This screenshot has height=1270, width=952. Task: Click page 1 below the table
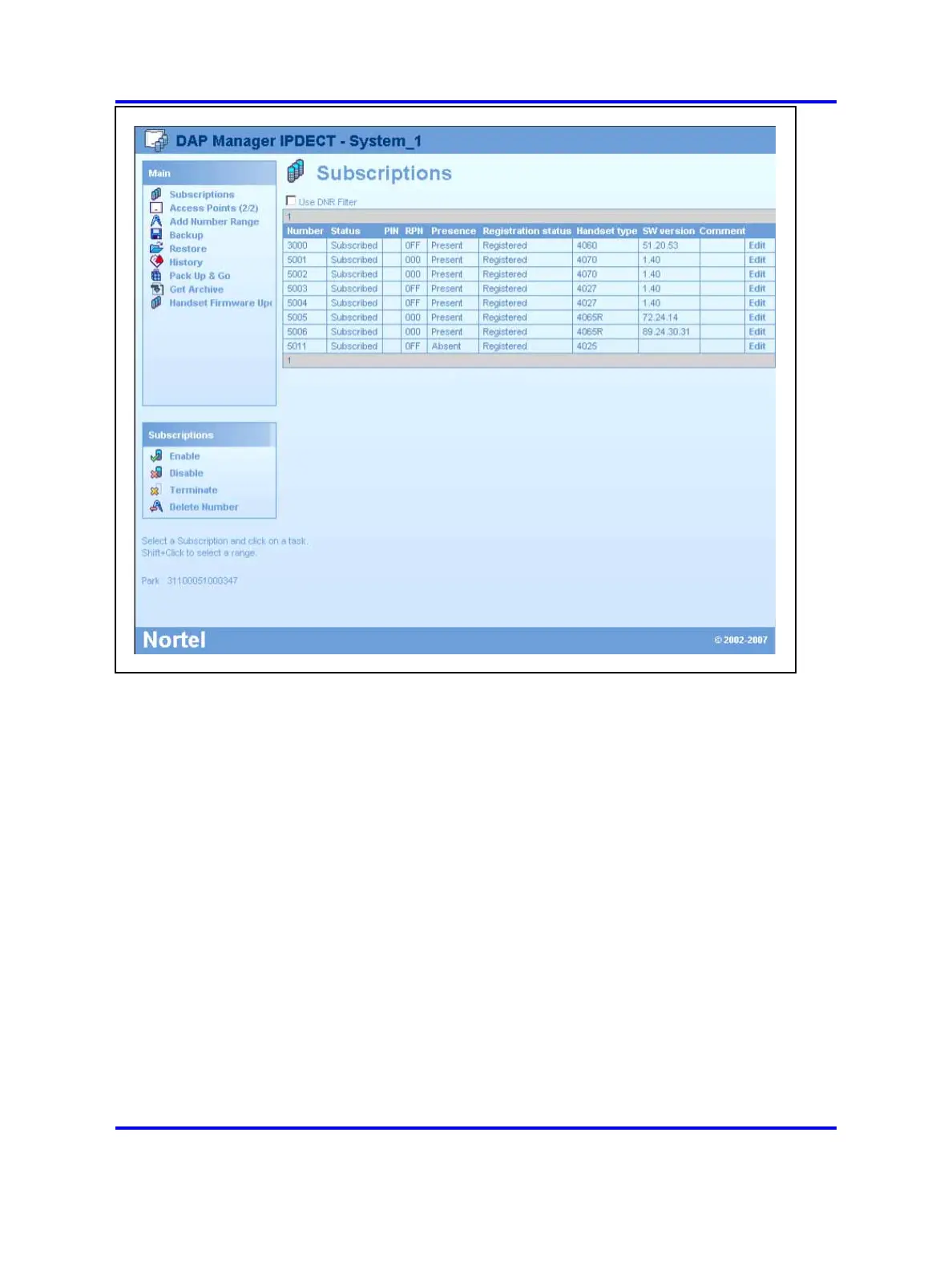click(289, 361)
